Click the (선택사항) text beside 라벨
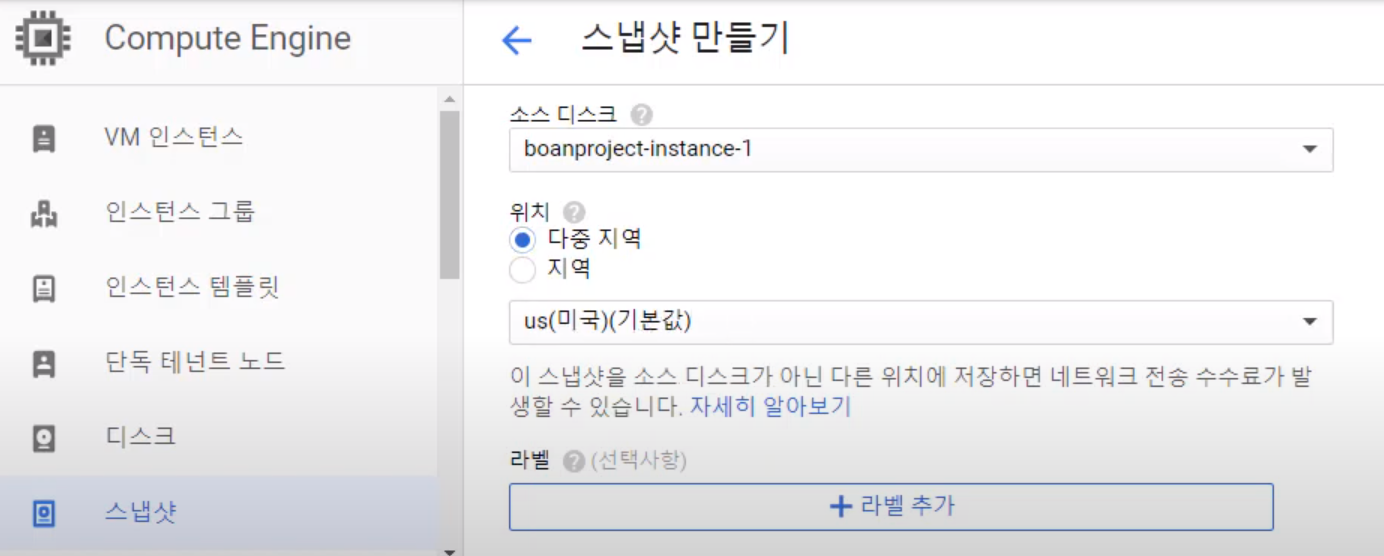Screen dimensions: 1384x556 [x=639, y=461]
